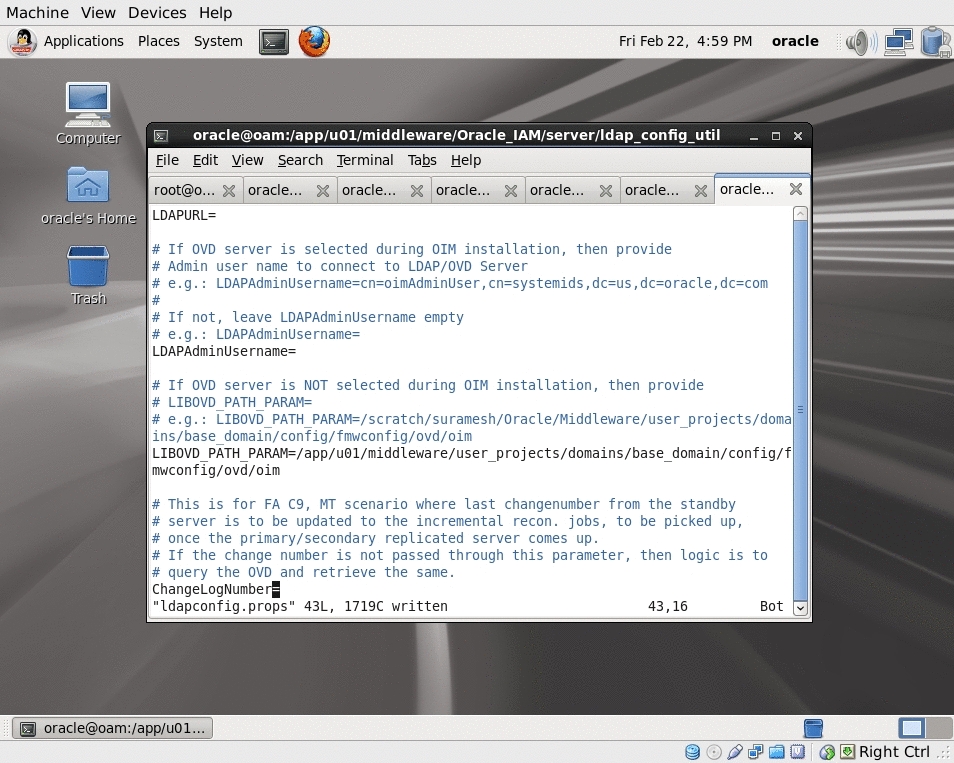Click the Right Ctrl host key label
The height and width of the screenshot is (763, 954).
pyautogui.click(x=894, y=752)
